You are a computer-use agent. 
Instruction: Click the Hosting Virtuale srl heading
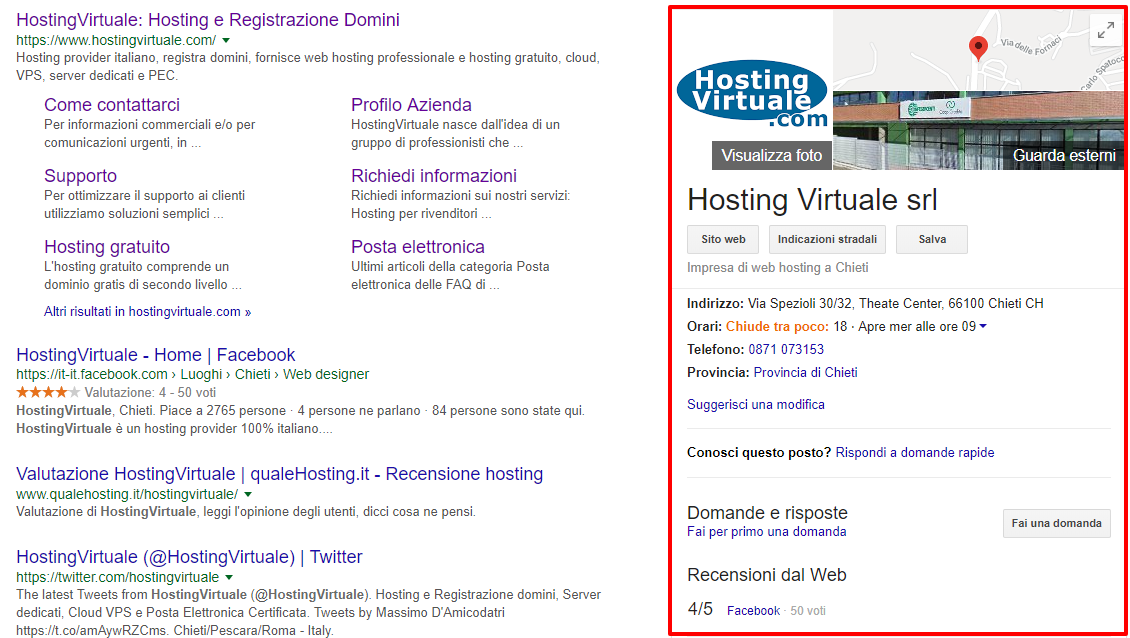coord(812,200)
